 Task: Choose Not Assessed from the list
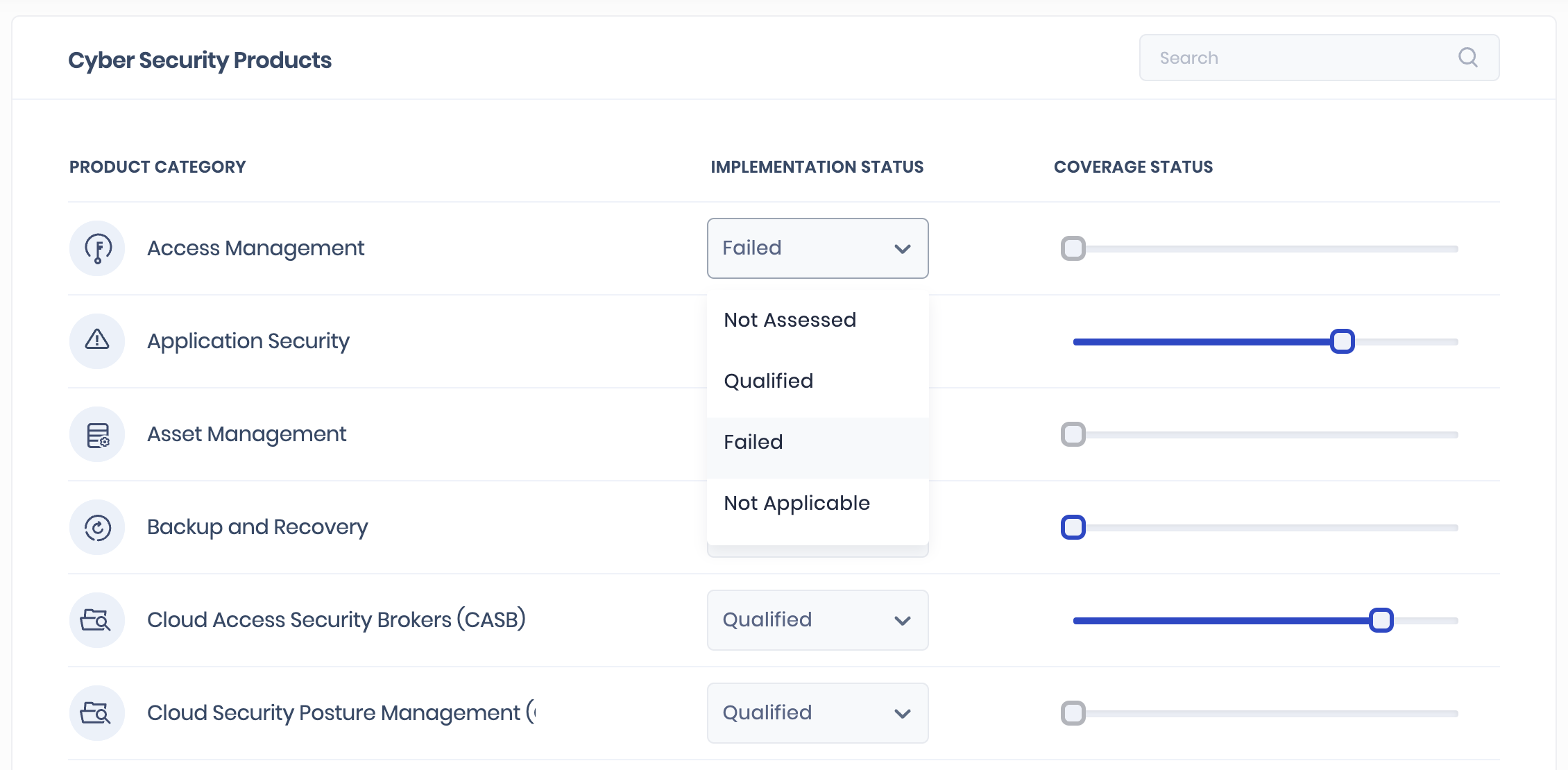click(x=817, y=320)
